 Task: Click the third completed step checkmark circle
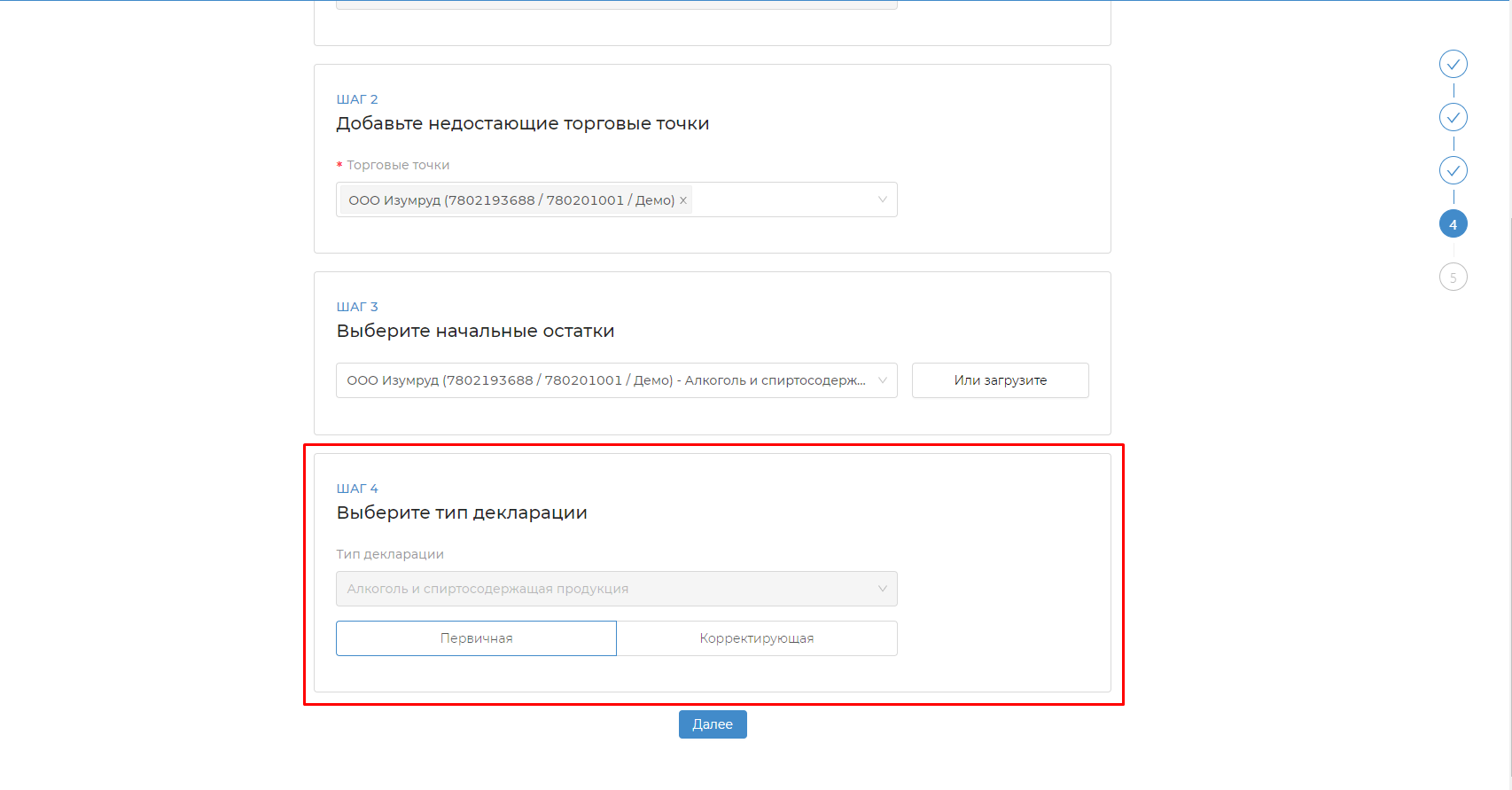pos(1453,170)
